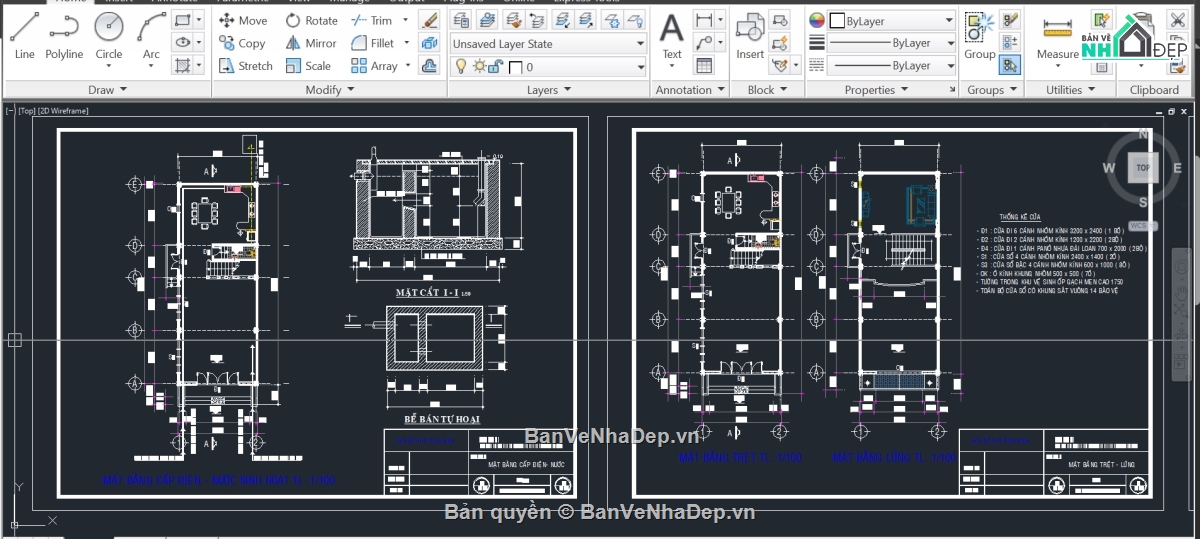The width and height of the screenshot is (1200, 539).
Task: Open the Trim flyout arrow
Action: 405,20
